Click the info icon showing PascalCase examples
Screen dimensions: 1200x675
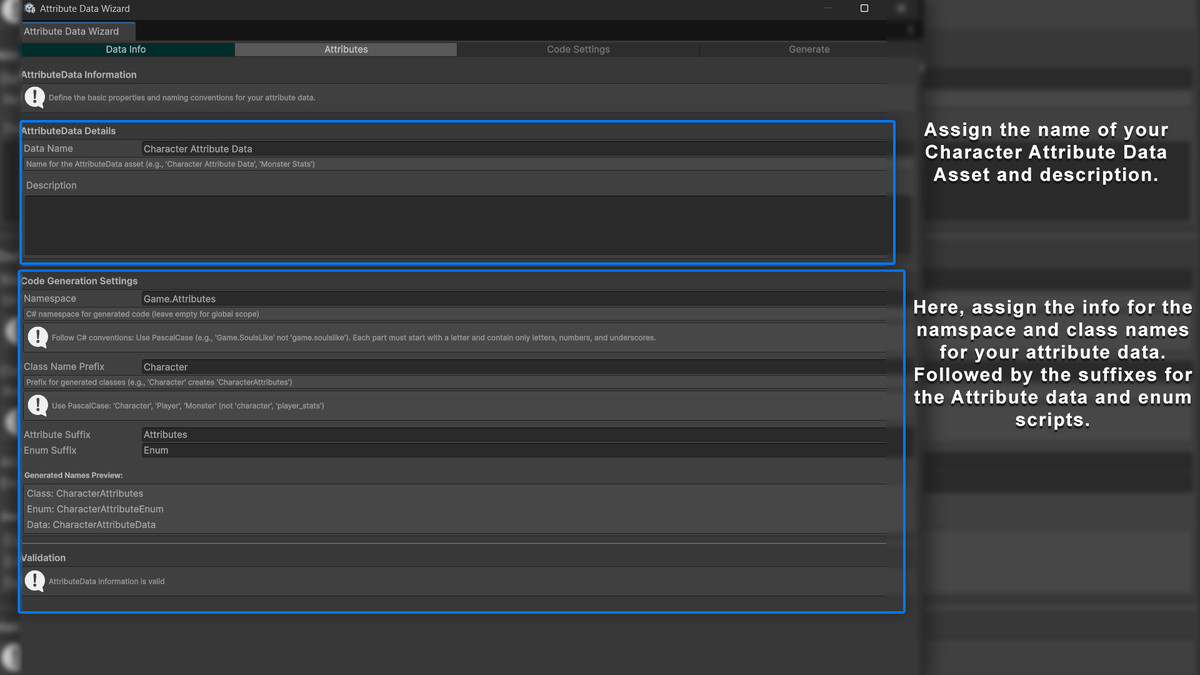pos(37,405)
